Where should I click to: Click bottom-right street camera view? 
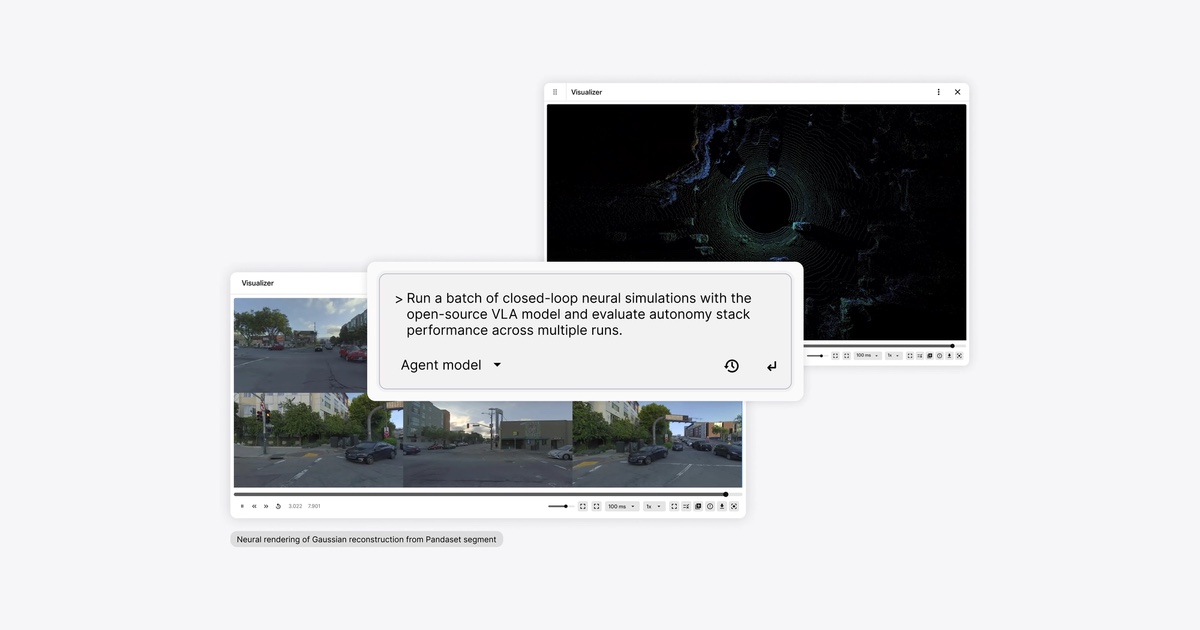click(x=657, y=444)
